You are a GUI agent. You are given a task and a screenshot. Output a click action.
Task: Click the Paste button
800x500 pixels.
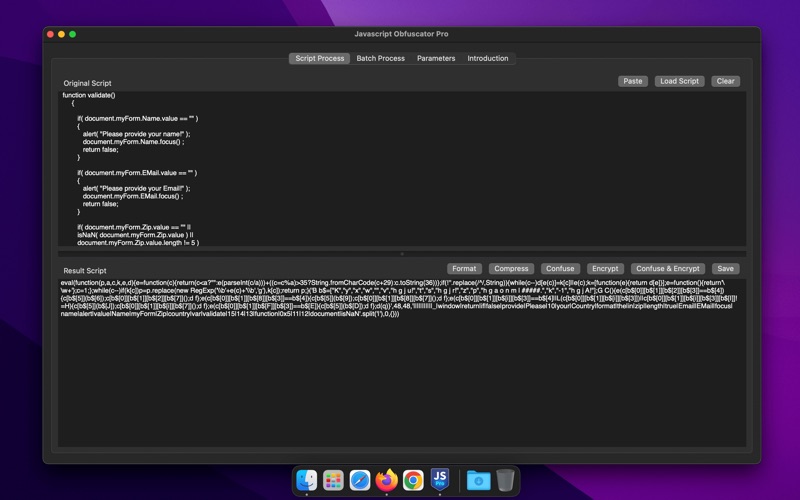pos(633,81)
